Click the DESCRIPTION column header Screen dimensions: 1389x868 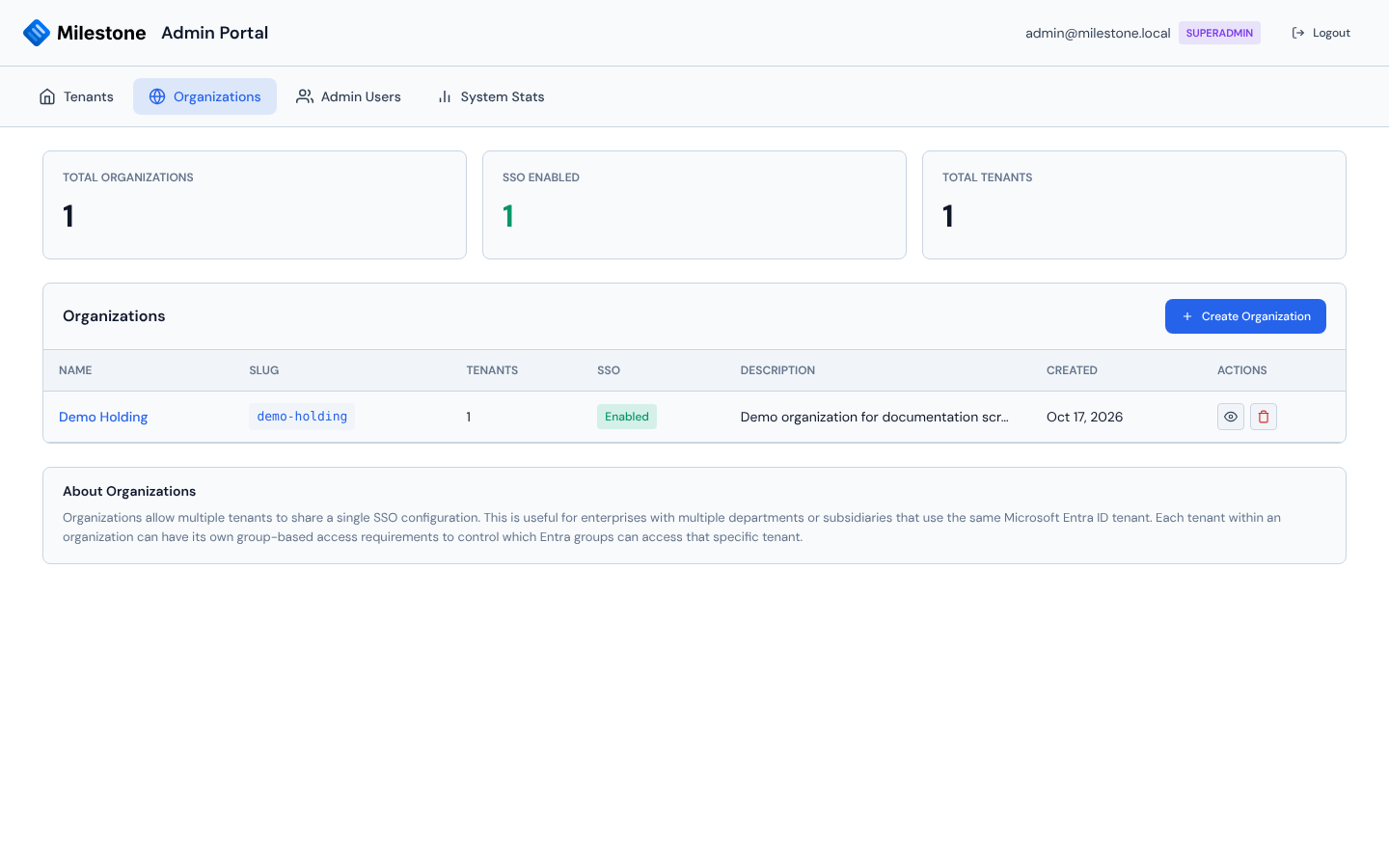(x=777, y=370)
